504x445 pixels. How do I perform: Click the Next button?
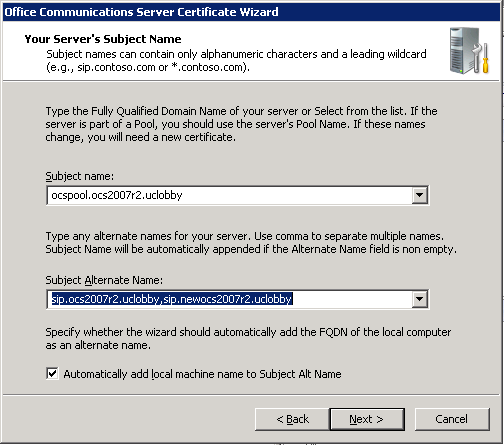tap(367, 419)
